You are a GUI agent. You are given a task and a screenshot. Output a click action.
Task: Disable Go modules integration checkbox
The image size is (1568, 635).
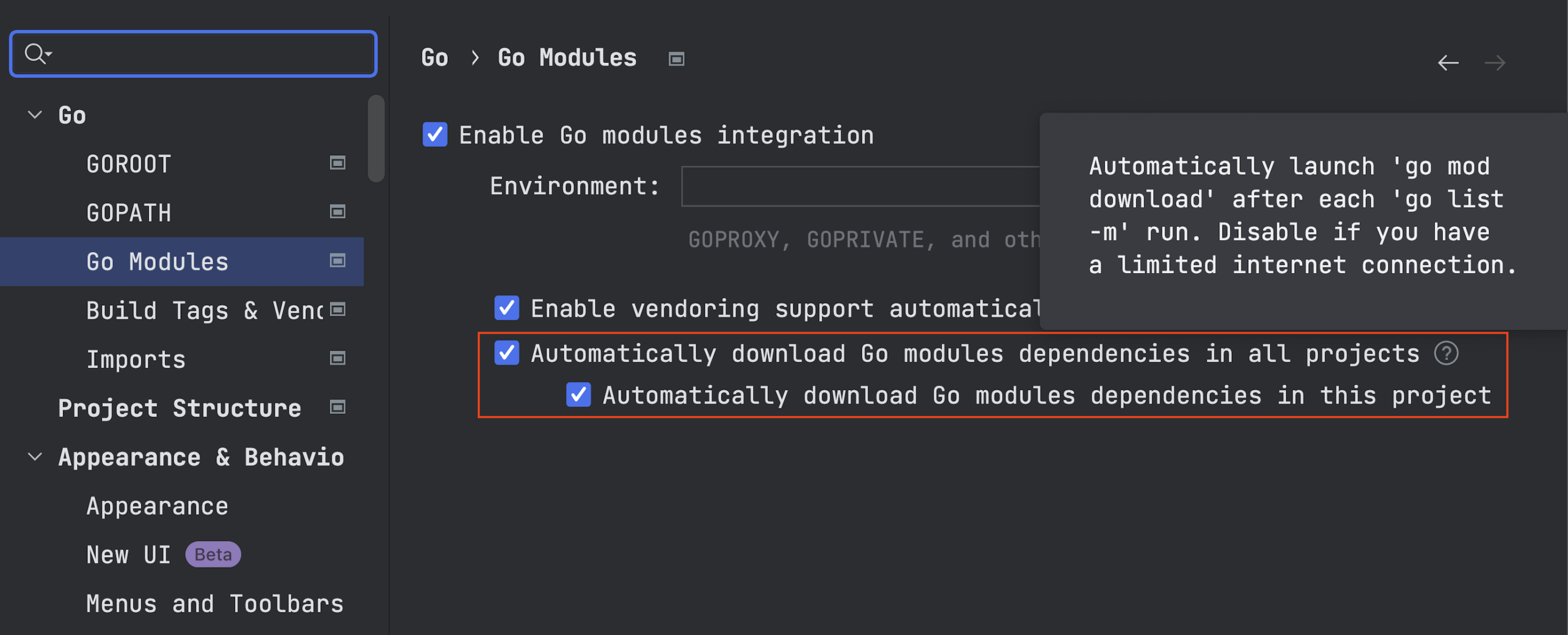[435, 134]
